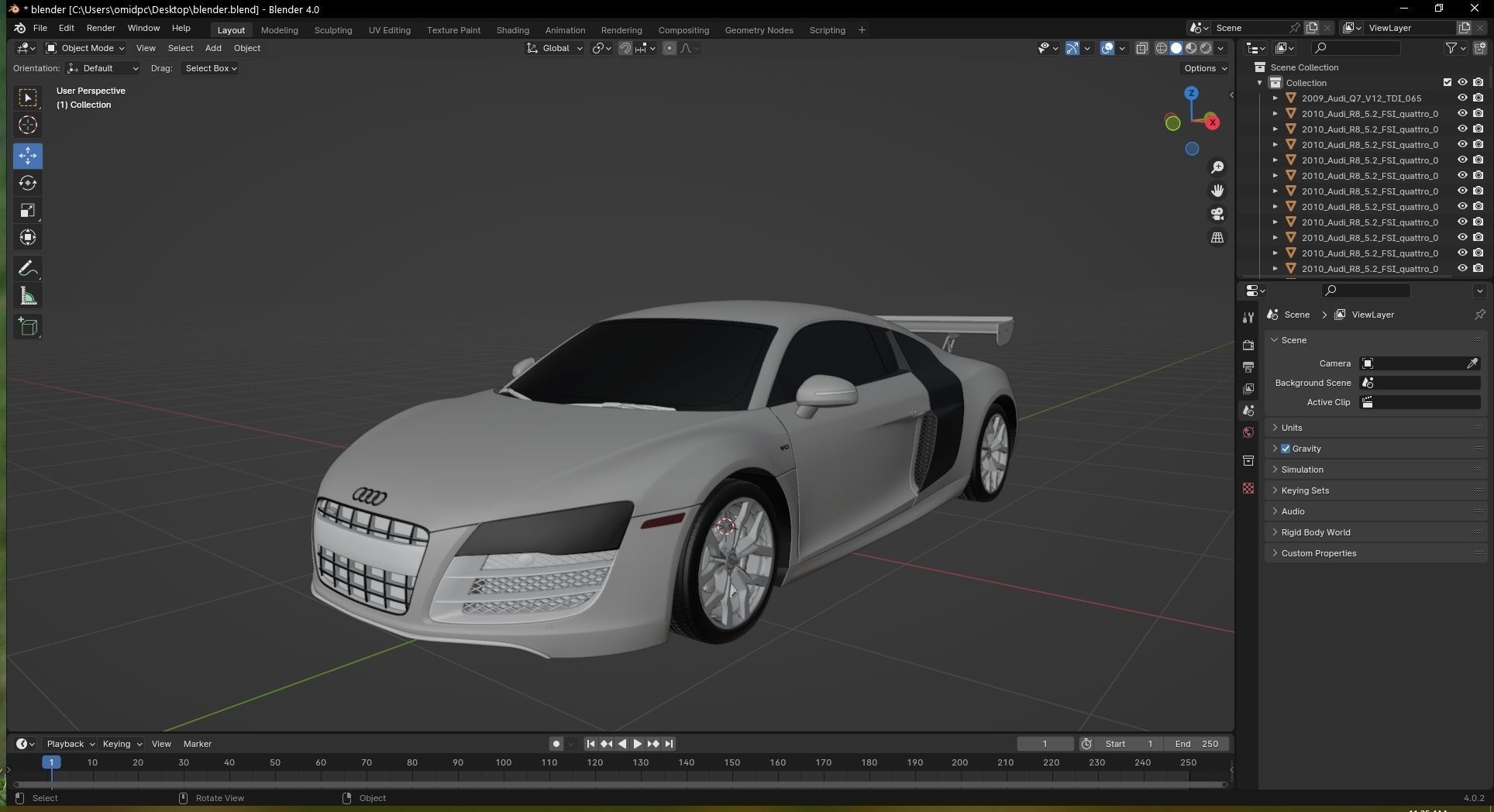This screenshot has width=1494, height=812.
Task: Toggle auto keying record button
Action: [556, 744]
